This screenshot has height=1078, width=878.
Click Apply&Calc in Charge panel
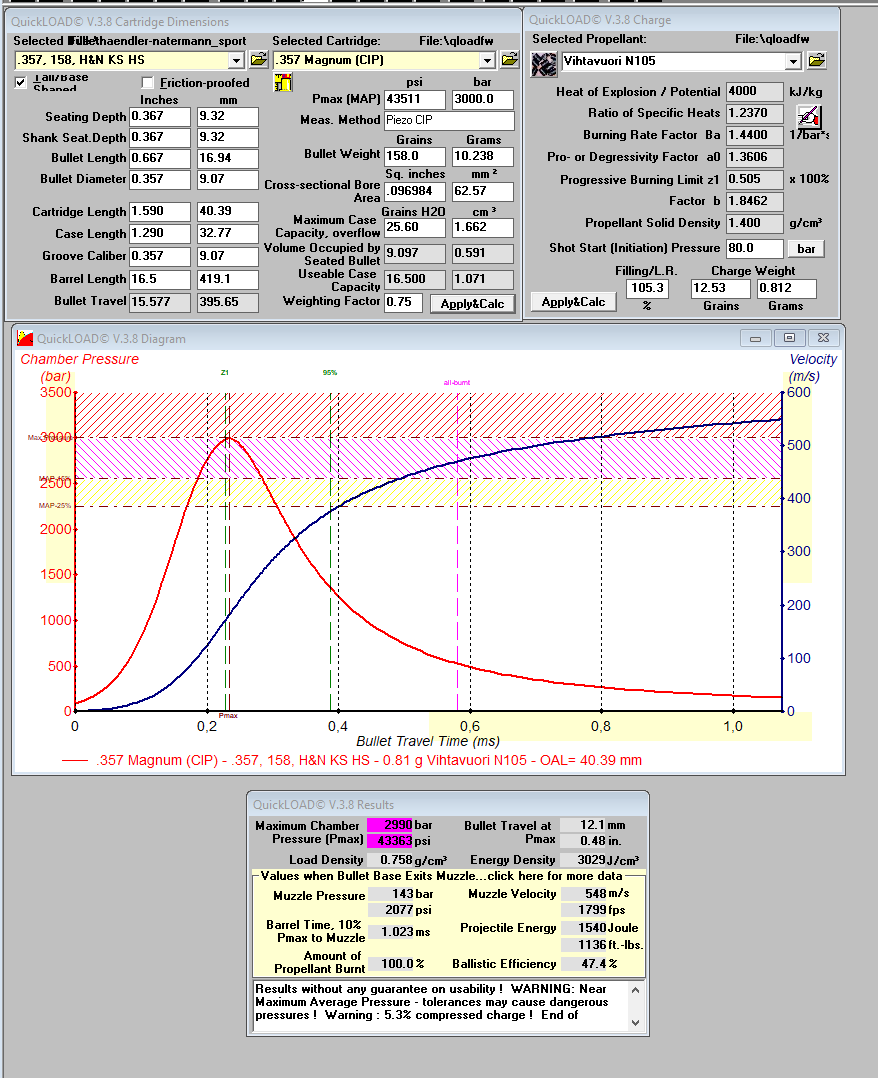click(573, 302)
